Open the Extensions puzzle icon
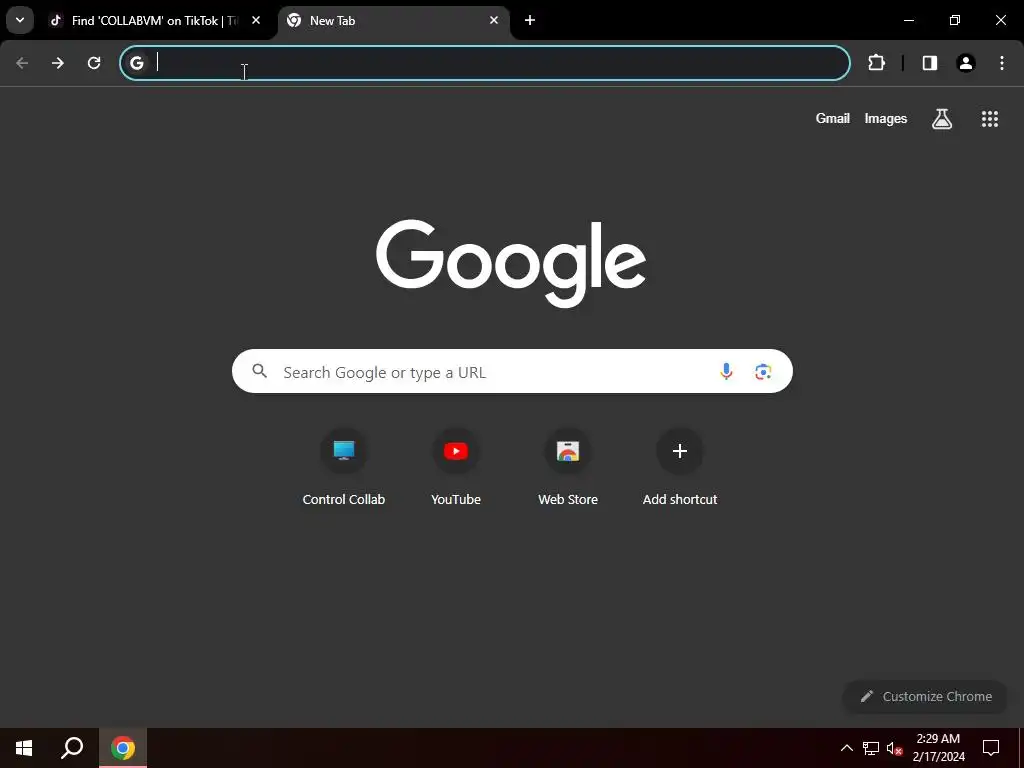The image size is (1024, 768). click(x=876, y=63)
